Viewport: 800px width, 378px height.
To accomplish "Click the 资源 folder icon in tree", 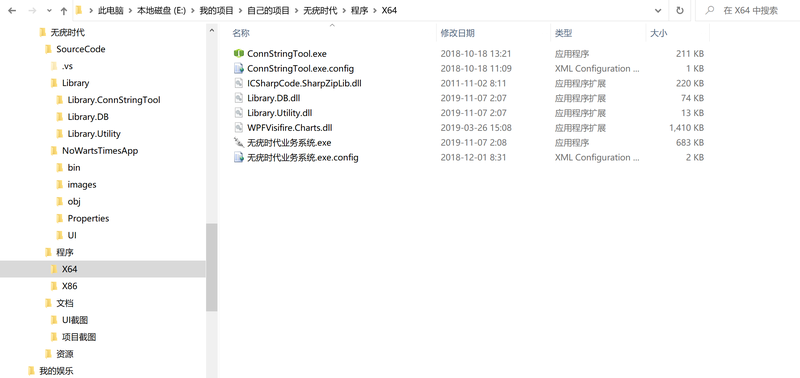I will point(48,354).
